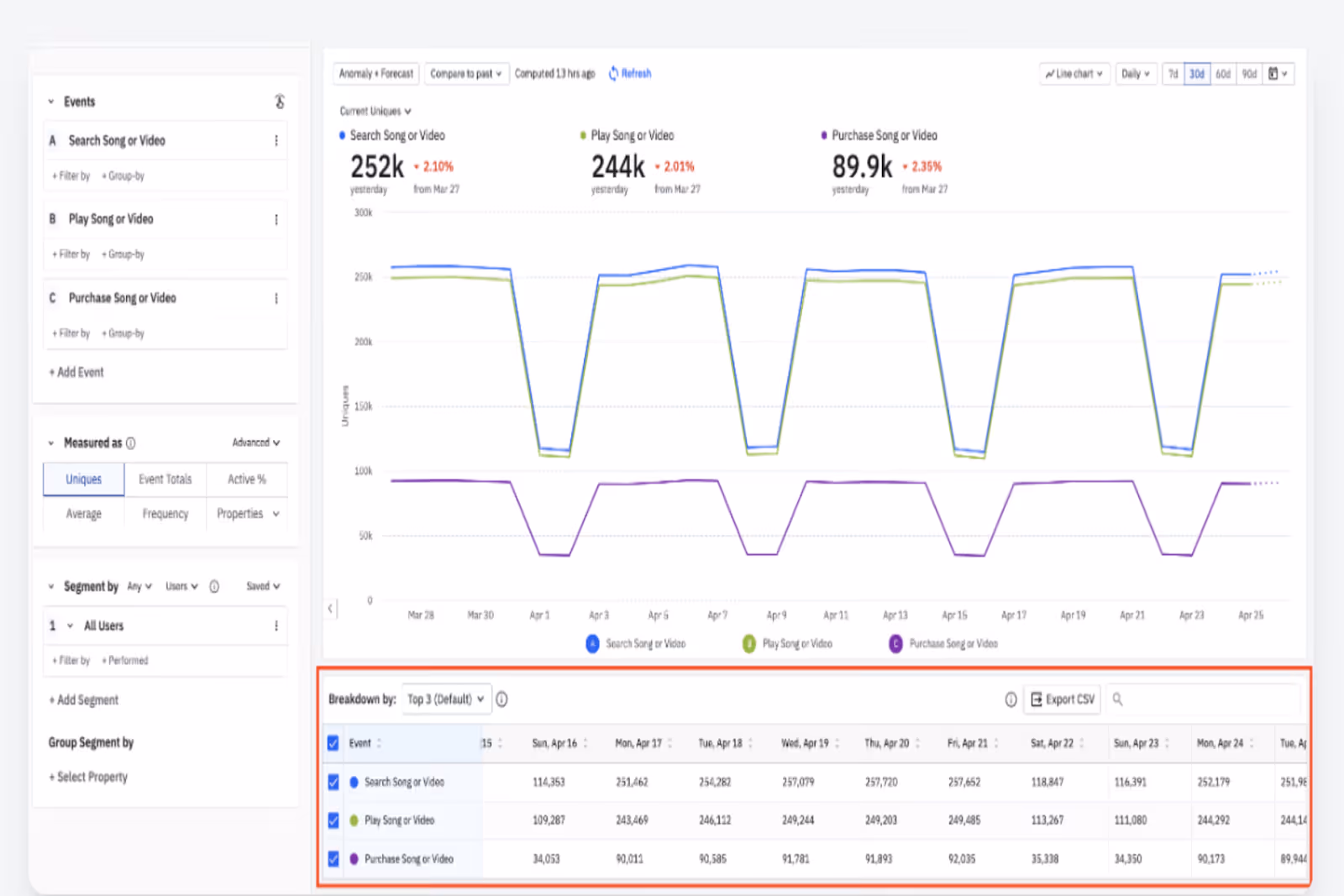
Task: Uncheck the Search Song or Video row checkbox
Action: 333,782
